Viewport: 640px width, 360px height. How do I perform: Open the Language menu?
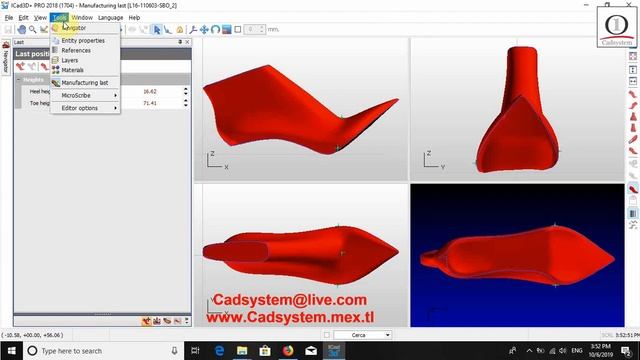pyautogui.click(x=111, y=18)
